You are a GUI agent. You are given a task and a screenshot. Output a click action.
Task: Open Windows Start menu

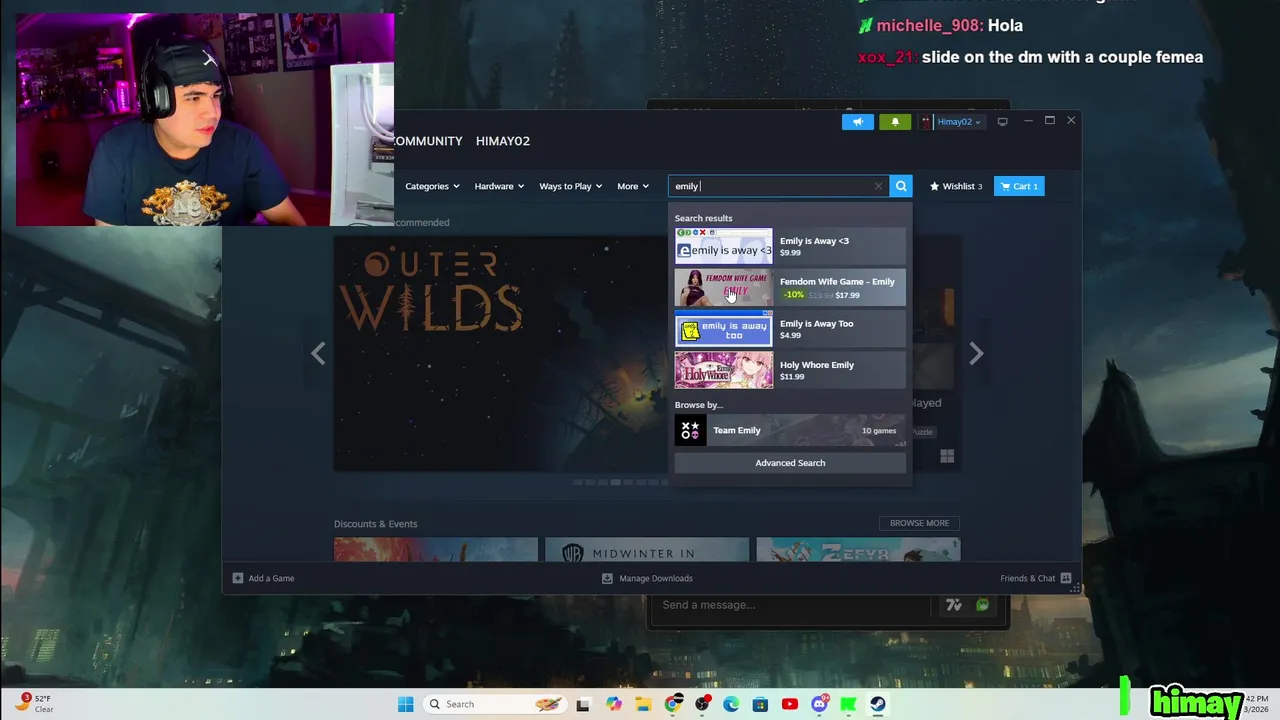point(405,704)
